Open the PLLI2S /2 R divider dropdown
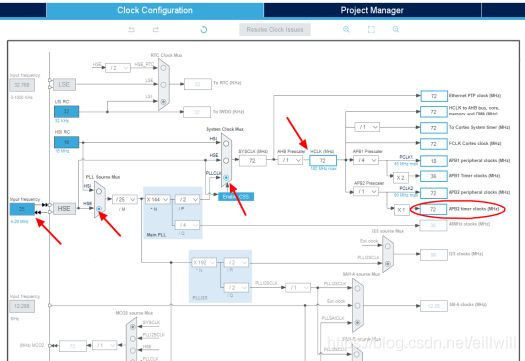 pos(236,263)
